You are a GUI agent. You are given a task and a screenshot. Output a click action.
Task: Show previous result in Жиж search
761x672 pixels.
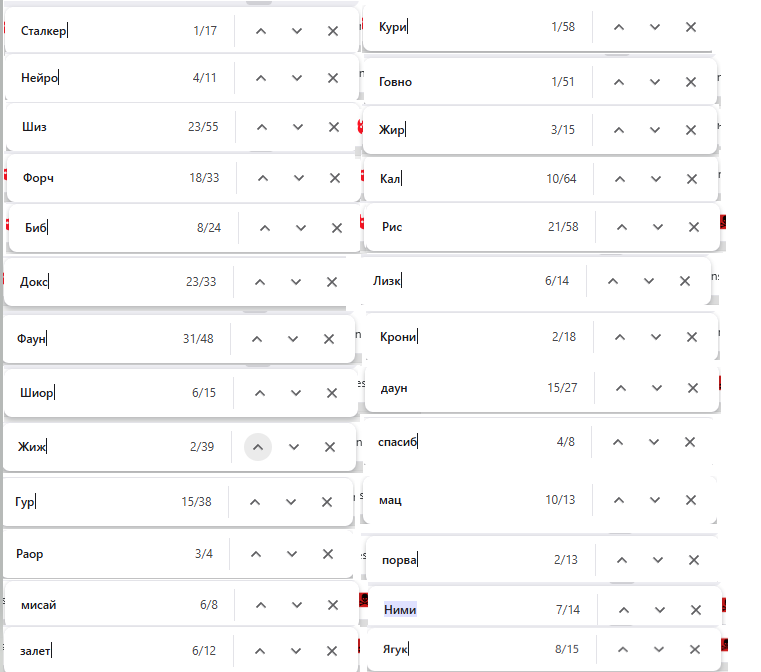[x=257, y=447]
